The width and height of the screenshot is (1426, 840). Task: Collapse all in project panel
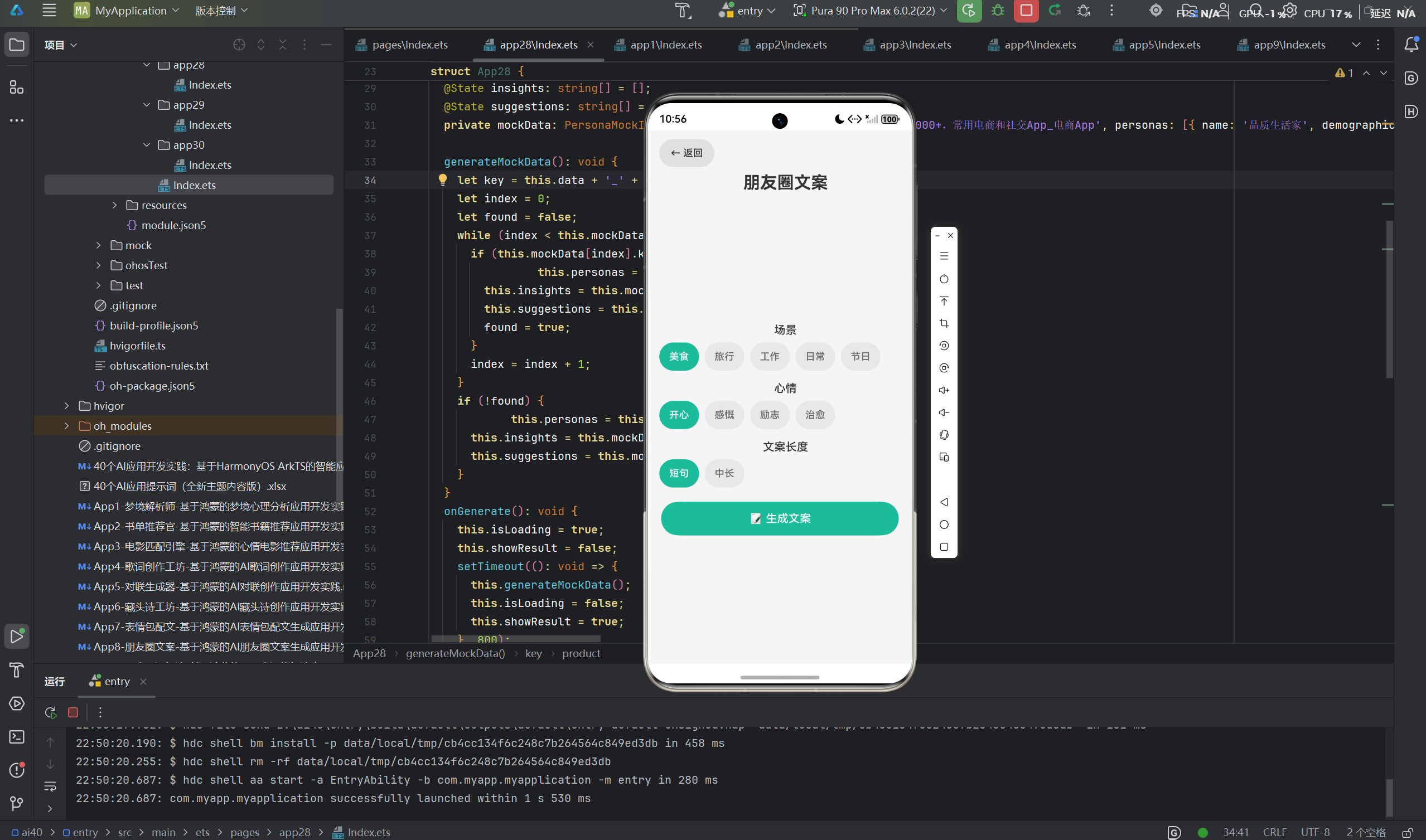(x=283, y=45)
